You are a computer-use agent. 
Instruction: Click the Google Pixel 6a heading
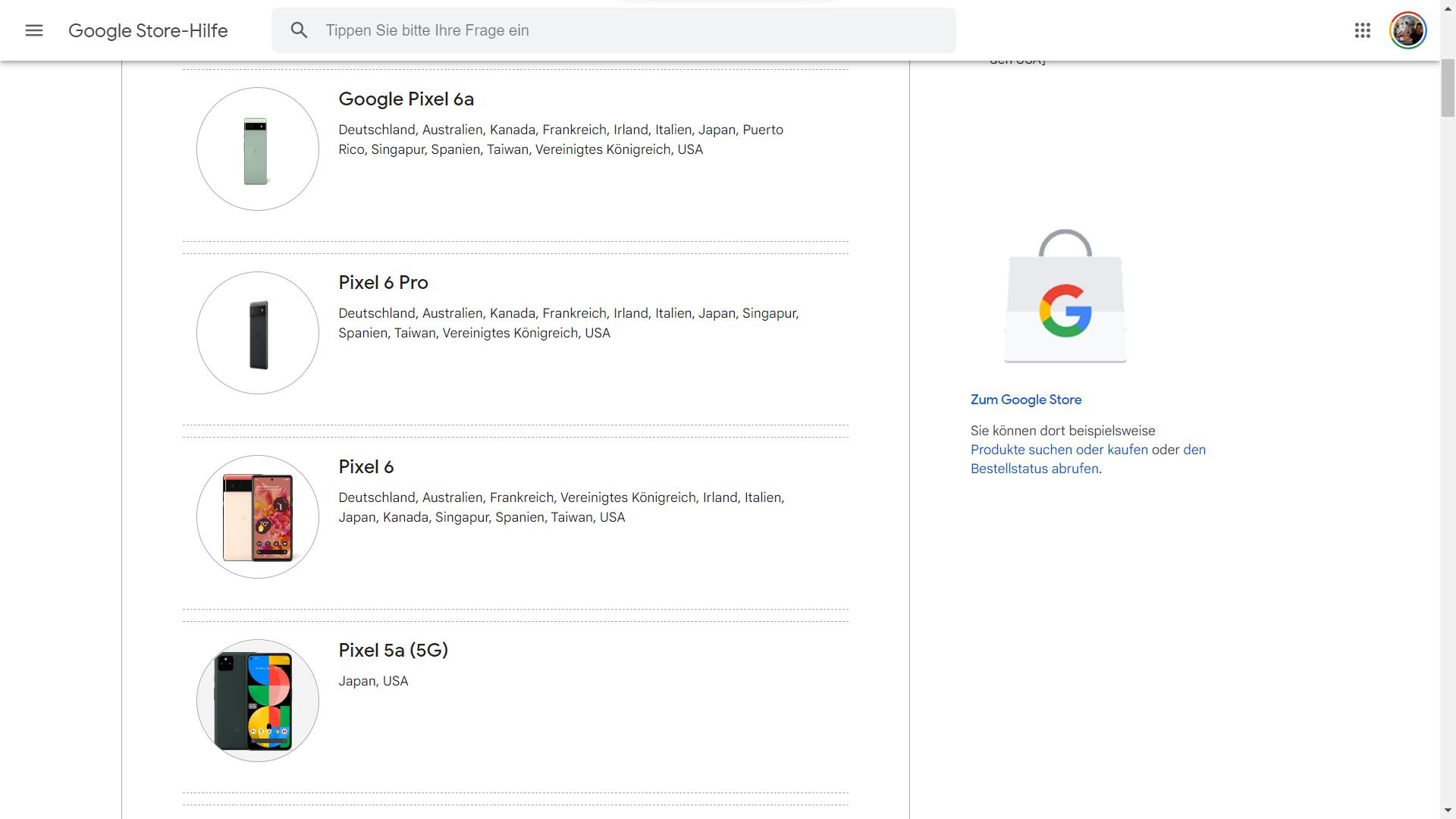coord(406,99)
